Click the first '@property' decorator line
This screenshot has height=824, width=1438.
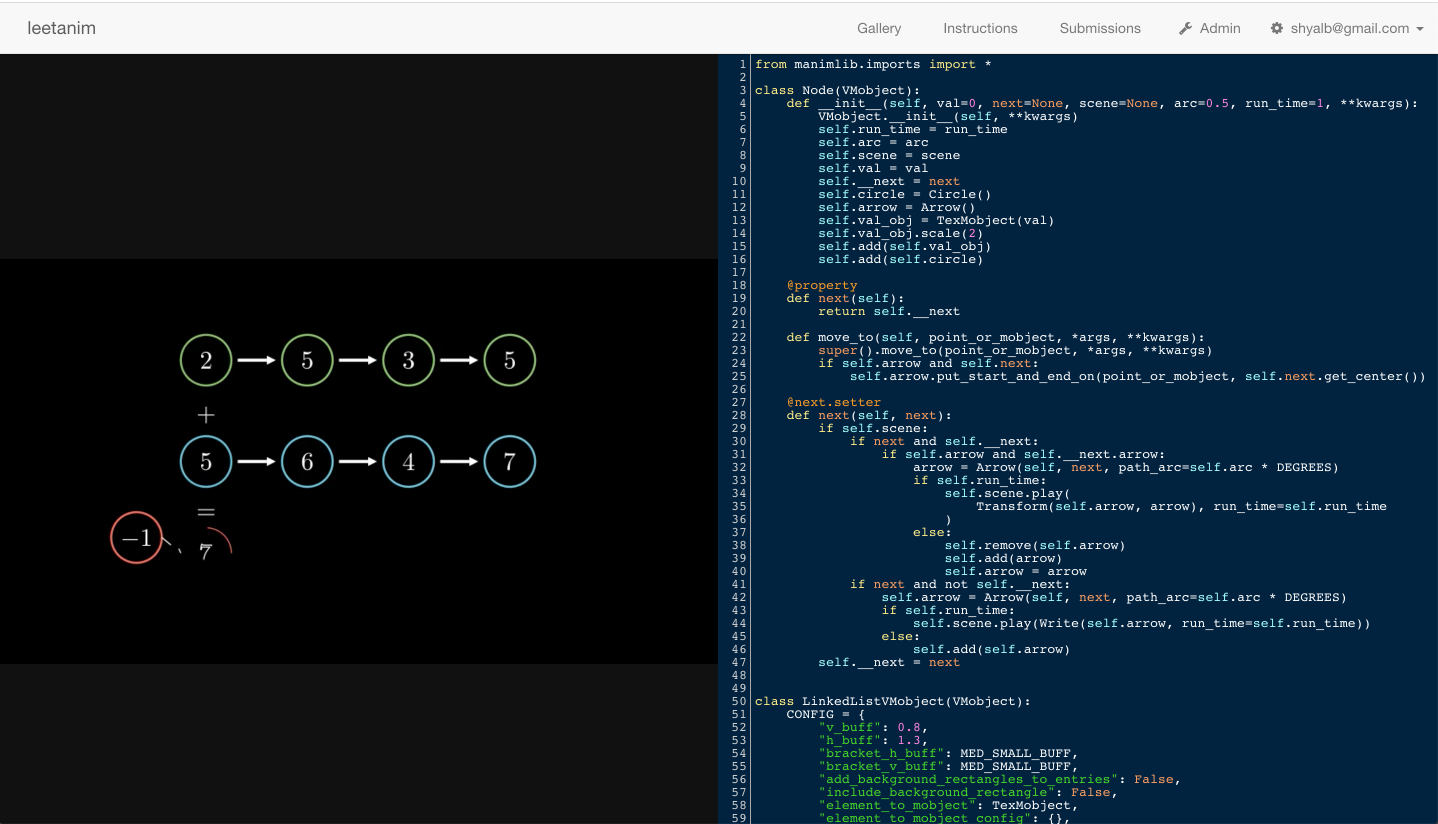tap(822, 285)
